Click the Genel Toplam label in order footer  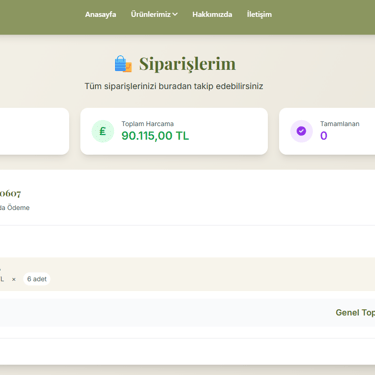click(x=355, y=313)
